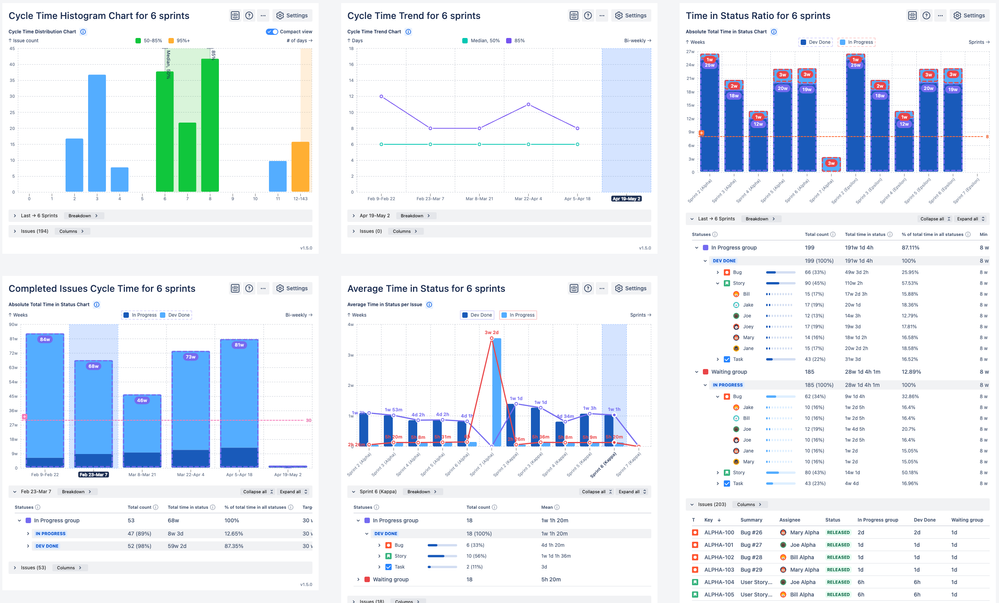The image size is (999, 603).
Task: Click Mary Alpha's avatar in the issues table
Action: 783,531
